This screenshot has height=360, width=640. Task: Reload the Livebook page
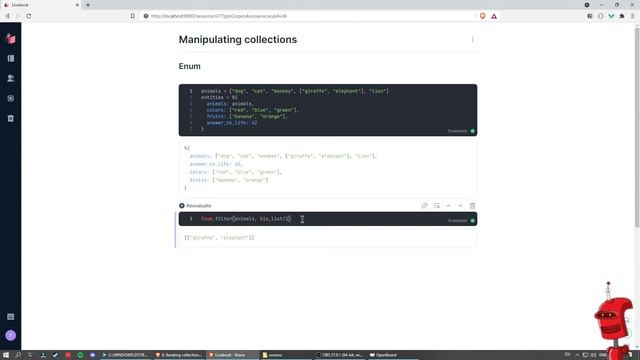(29, 16)
